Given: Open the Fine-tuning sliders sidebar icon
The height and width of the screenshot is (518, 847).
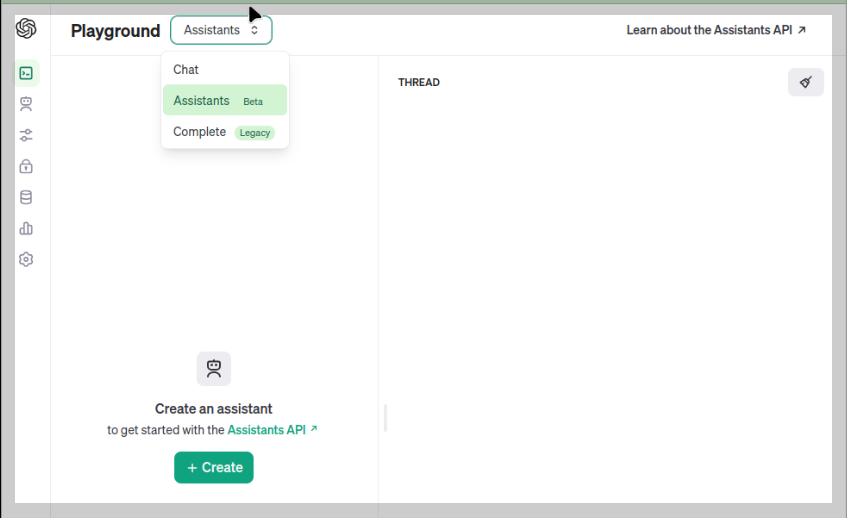Looking at the screenshot, I should coord(26,135).
